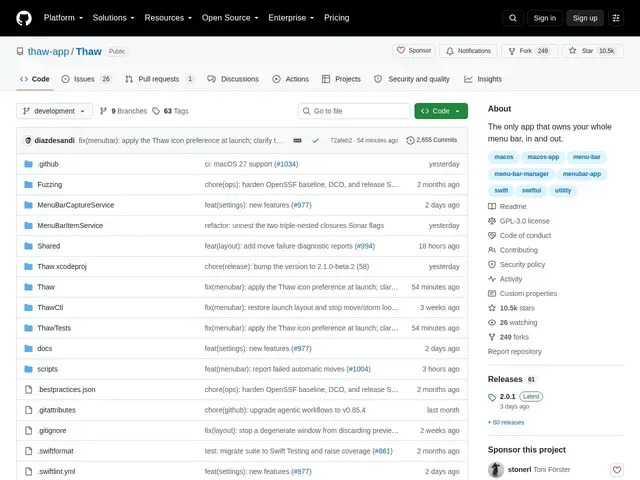Show the + 60 releases link
Screen dimensions: 640x480
(x=506, y=422)
